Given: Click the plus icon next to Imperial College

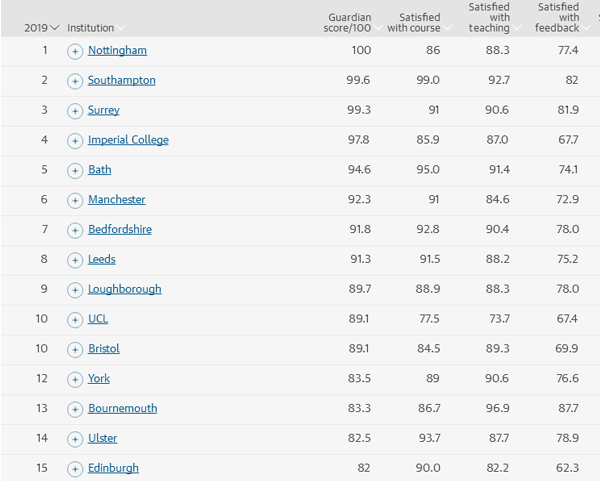Looking at the screenshot, I should click(75, 141).
